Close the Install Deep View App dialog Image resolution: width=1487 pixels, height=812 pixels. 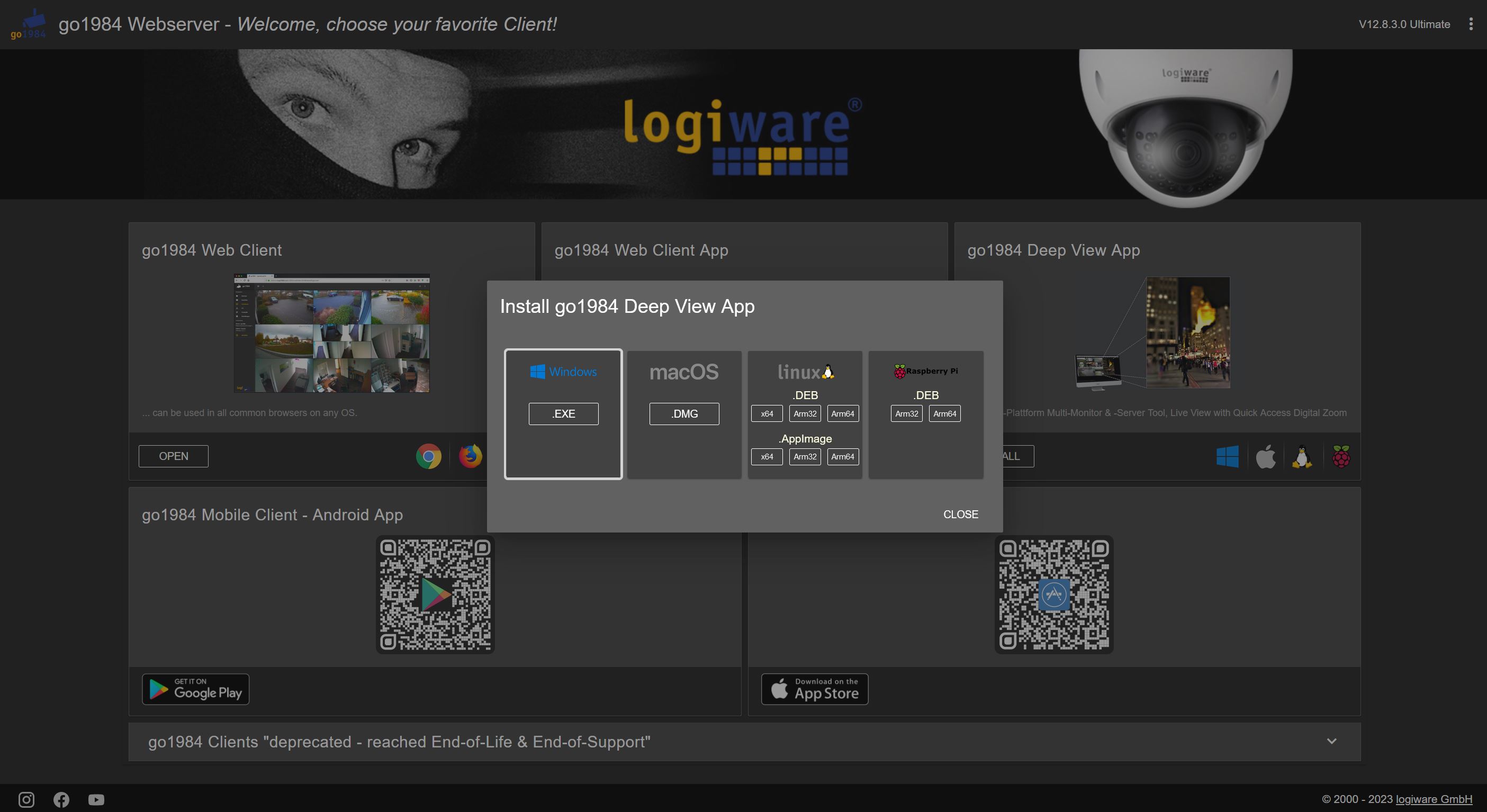(x=961, y=514)
